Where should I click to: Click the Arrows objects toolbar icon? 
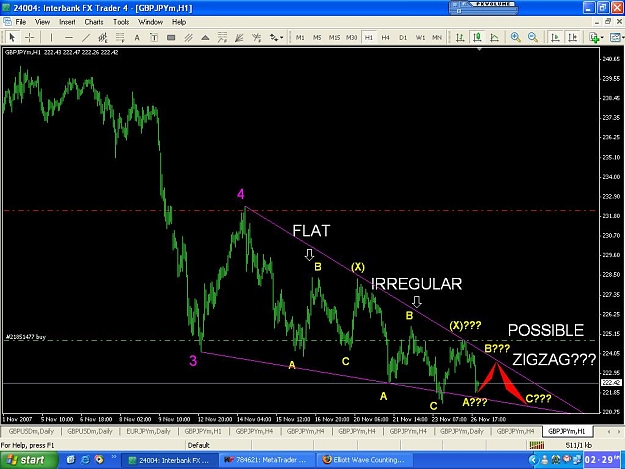click(x=273, y=37)
